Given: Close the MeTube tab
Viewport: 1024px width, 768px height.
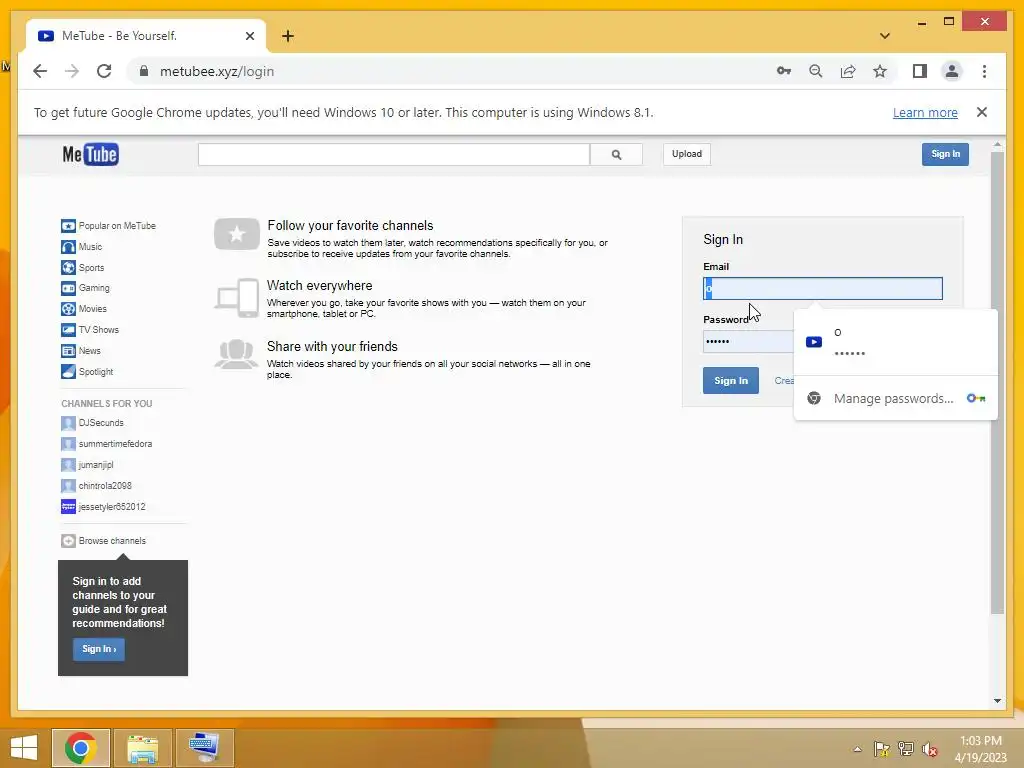Looking at the screenshot, I should click(249, 36).
